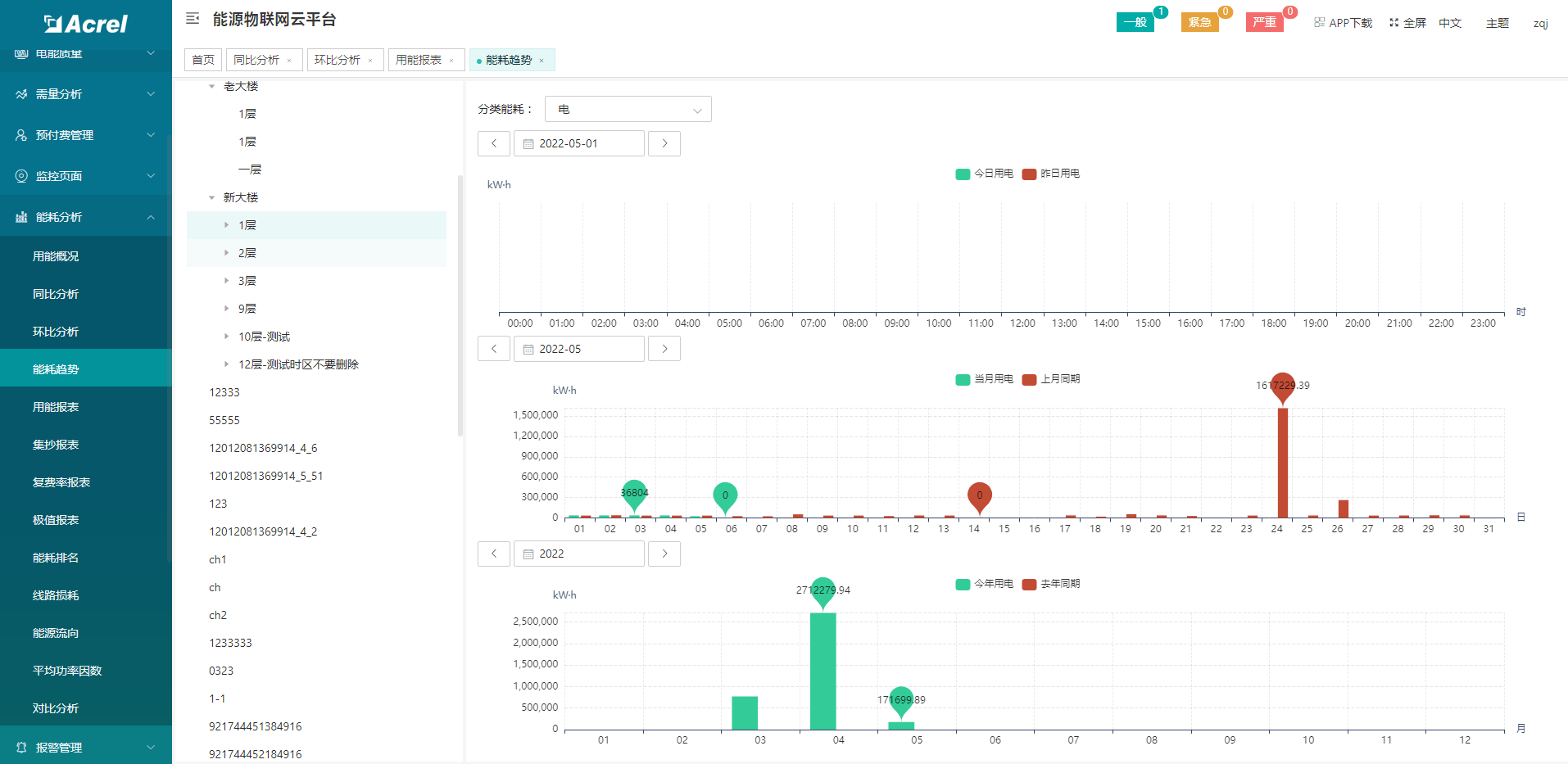Screen dimensions: 1568x764
Task: Open 对比分析 in the sidebar
Action: [56, 708]
